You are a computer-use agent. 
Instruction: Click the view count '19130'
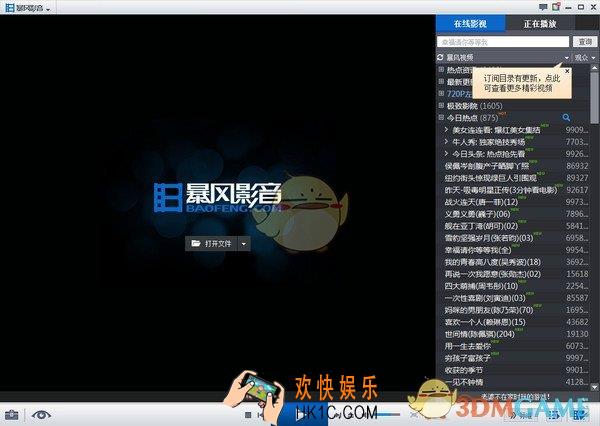(577, 334)
